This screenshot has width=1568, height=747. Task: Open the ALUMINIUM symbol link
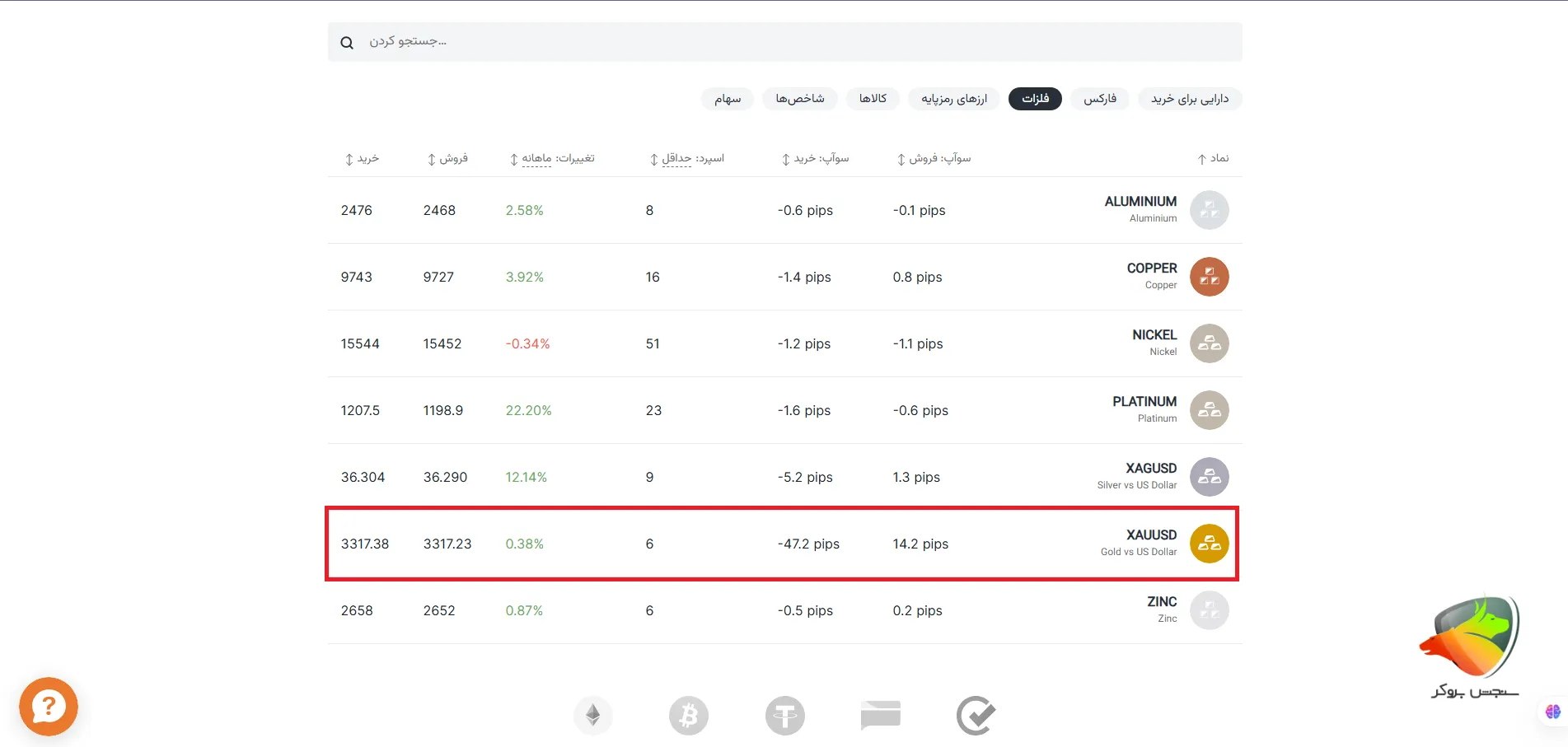coord(1140,202)
